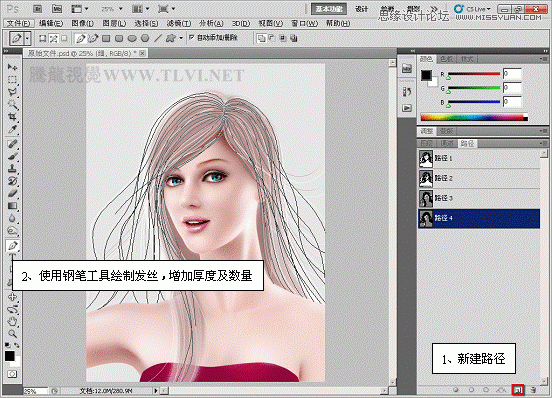Image resolution: width=552 pixels, height=398 pixels.
Task: Launch Mini Bridge from the application bar
Action: tap(57, 9)
